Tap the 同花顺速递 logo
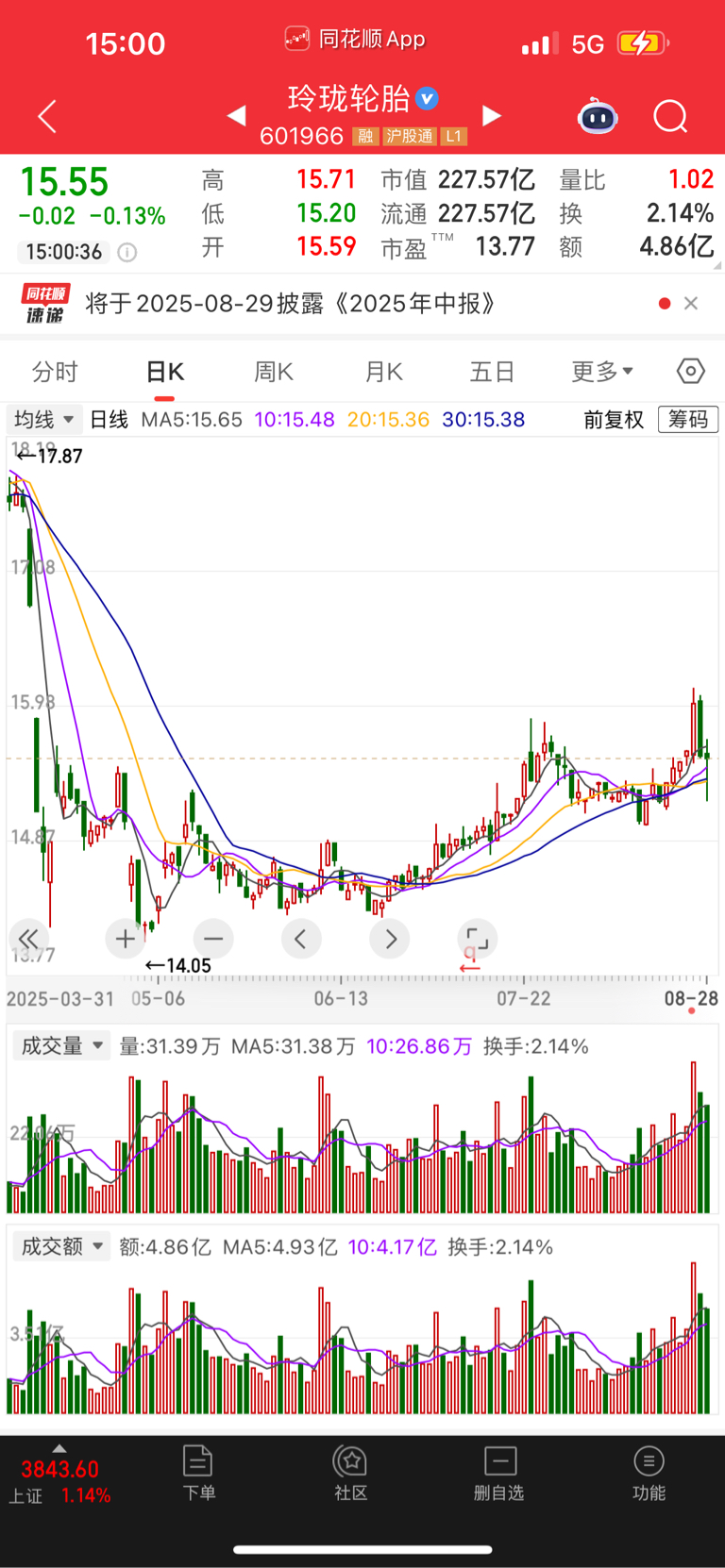 tap(45, 304)
